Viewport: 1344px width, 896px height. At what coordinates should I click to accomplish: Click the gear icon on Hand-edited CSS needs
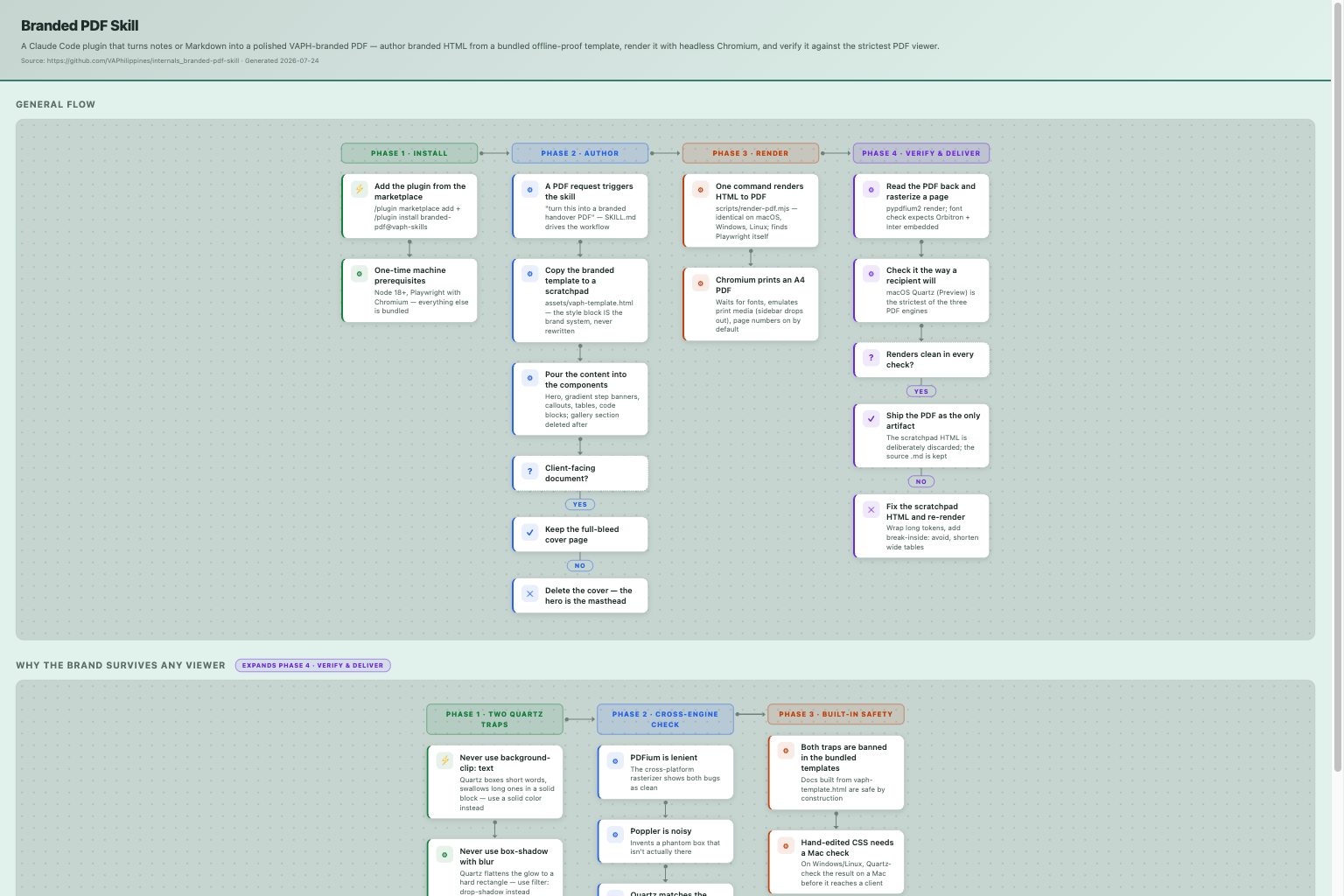pyautogui.click(x=786, y=845)
